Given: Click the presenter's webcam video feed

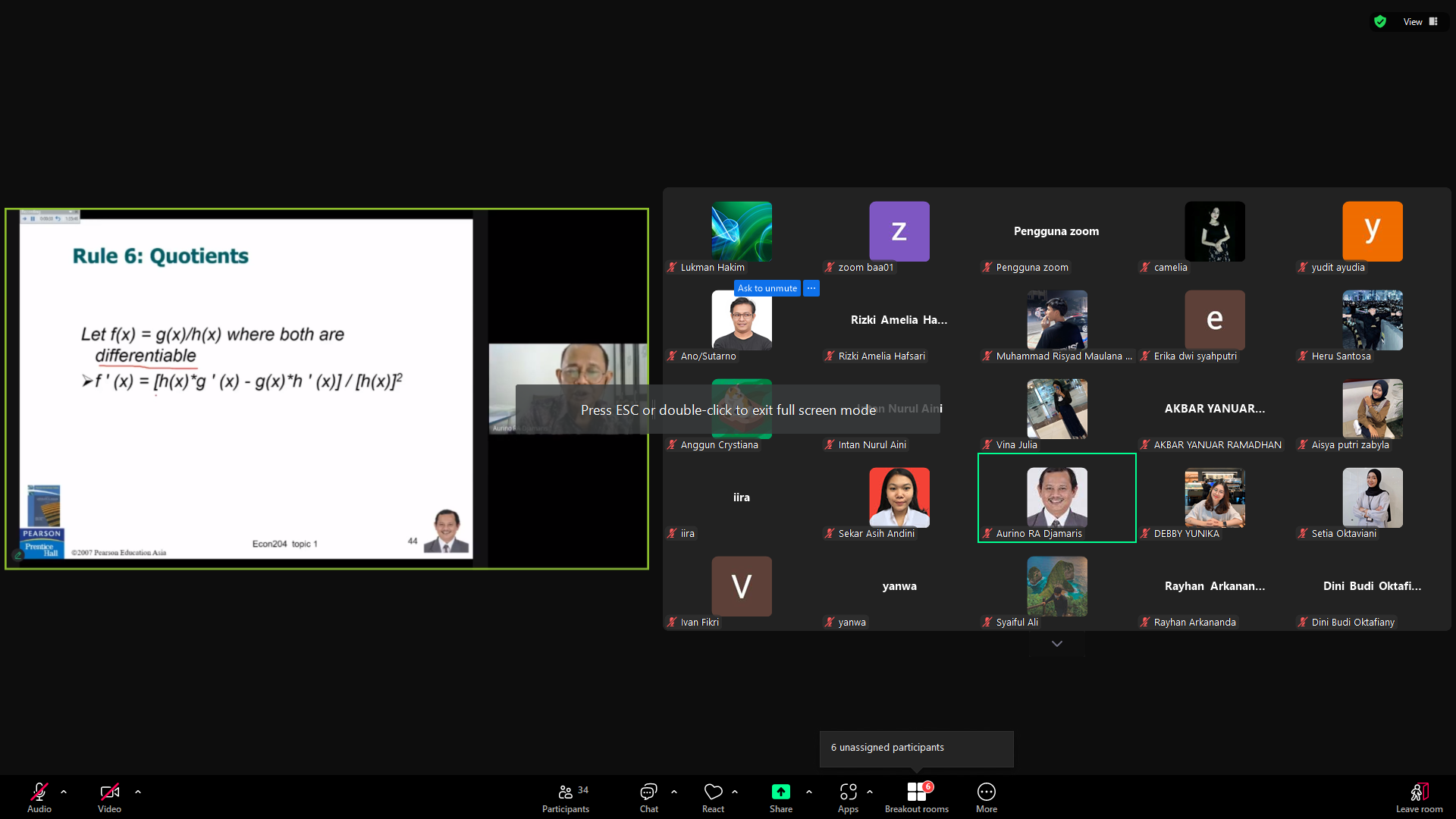Looking at the screenshot, I should (x=568, y=389).
